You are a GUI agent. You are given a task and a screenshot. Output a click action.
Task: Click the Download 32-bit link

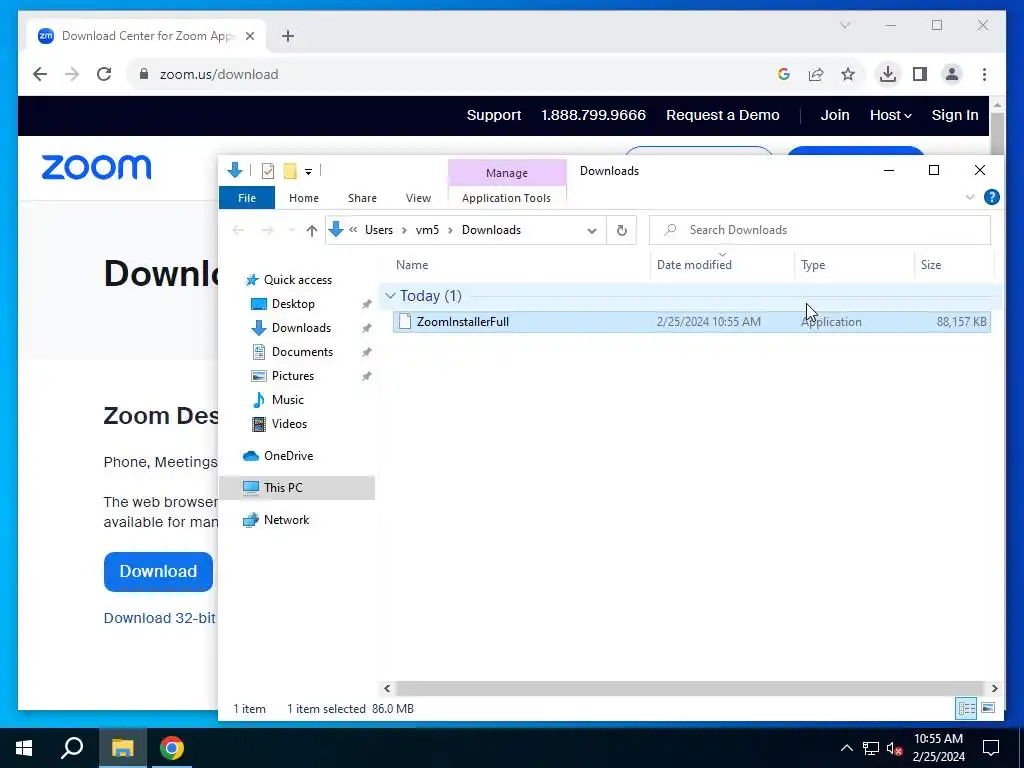pyautogui.click(x=159, y=618)
